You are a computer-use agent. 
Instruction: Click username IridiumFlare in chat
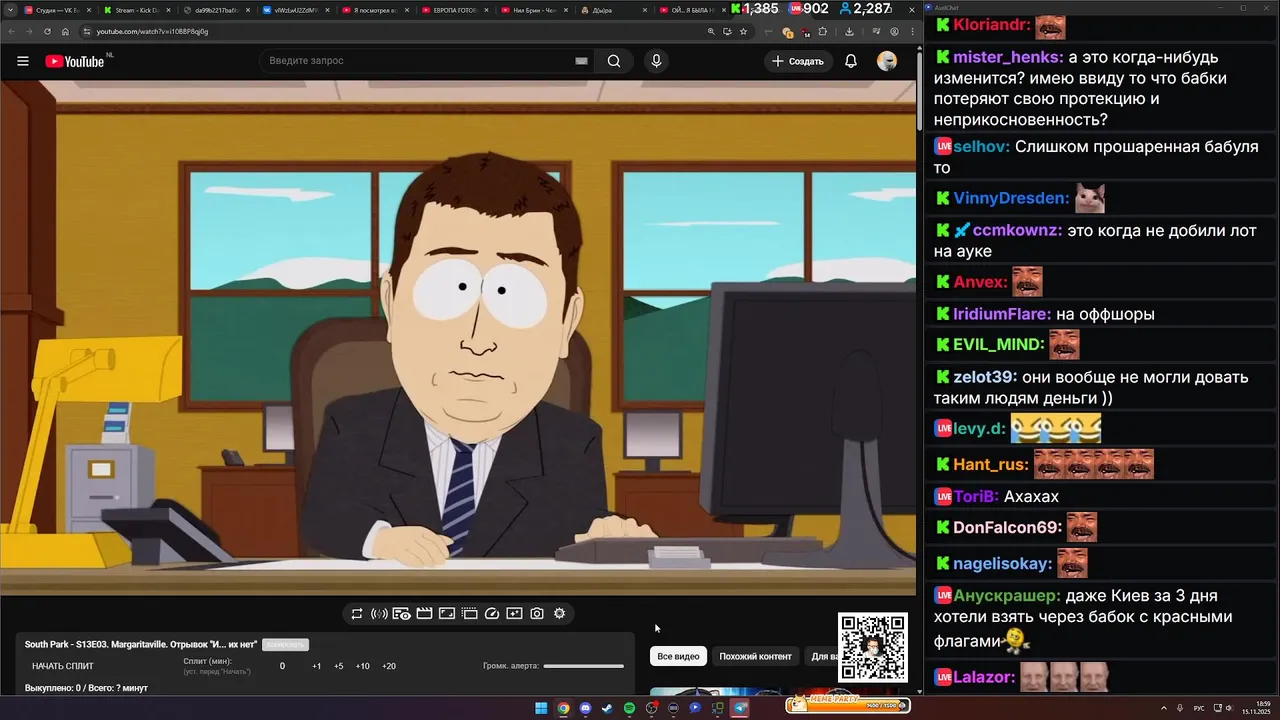1002,314
